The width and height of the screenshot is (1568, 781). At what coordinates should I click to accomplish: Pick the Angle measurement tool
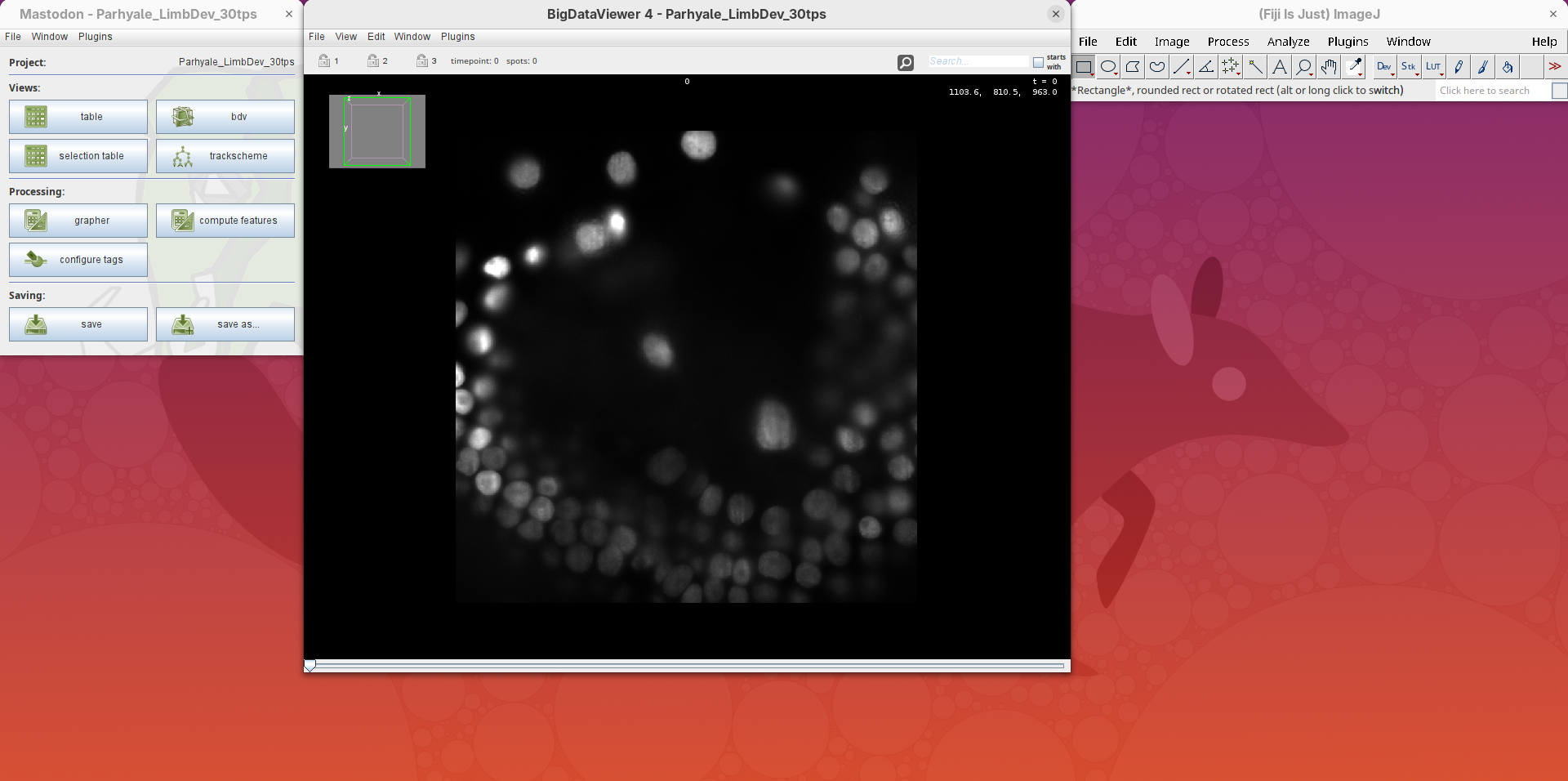(1206, 67)
